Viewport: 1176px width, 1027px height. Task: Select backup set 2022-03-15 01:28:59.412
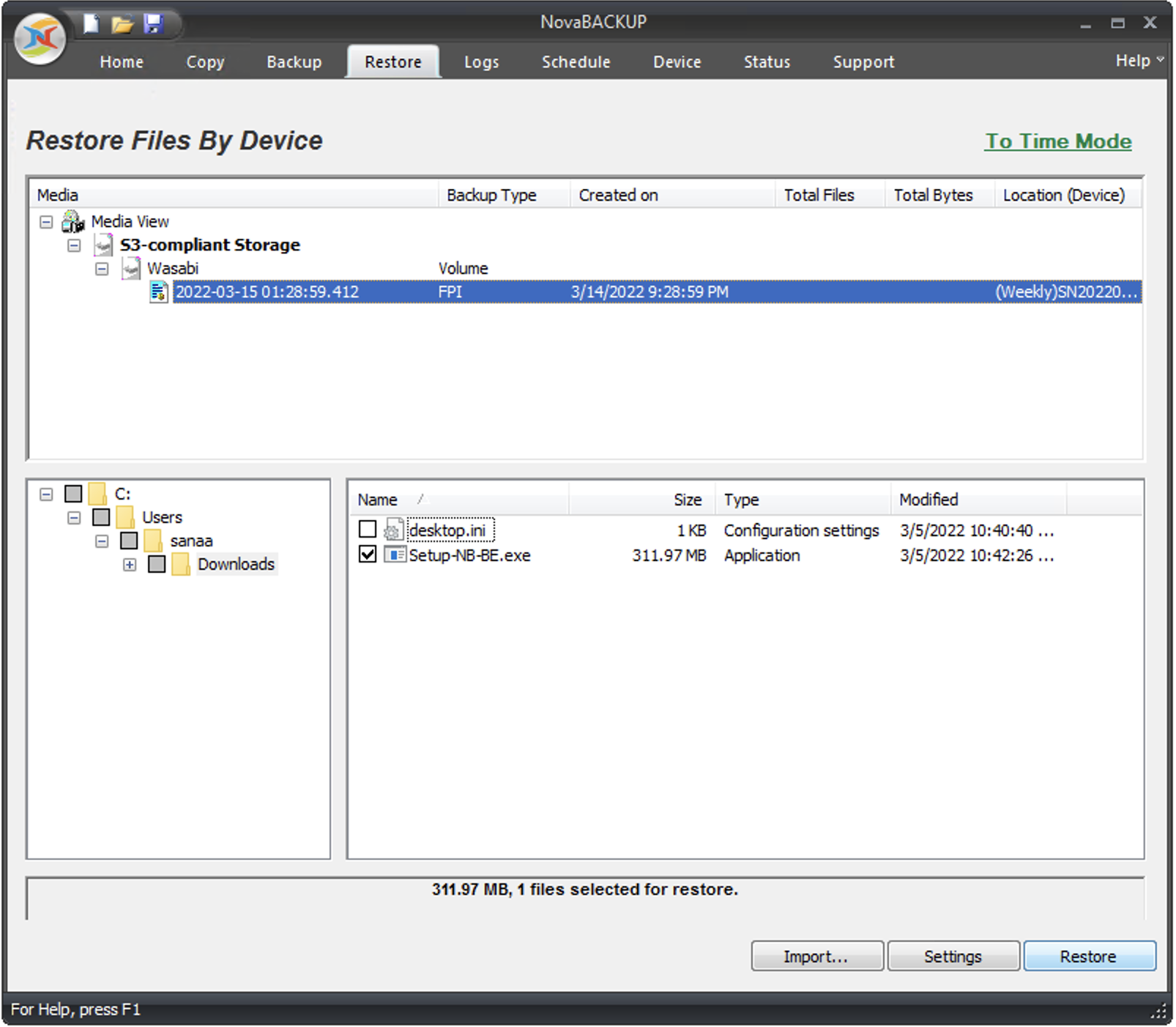pyautogui.click(x=657, y=292)
